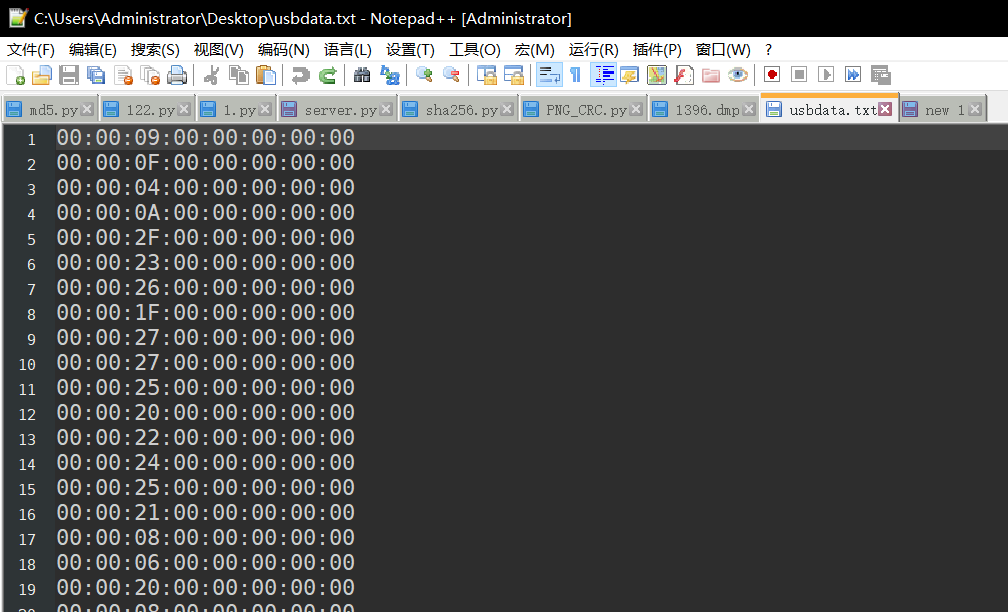Toggle the monitoring eye icon
The width and height of the screenshot is (1008, 612).
[738, 75]
